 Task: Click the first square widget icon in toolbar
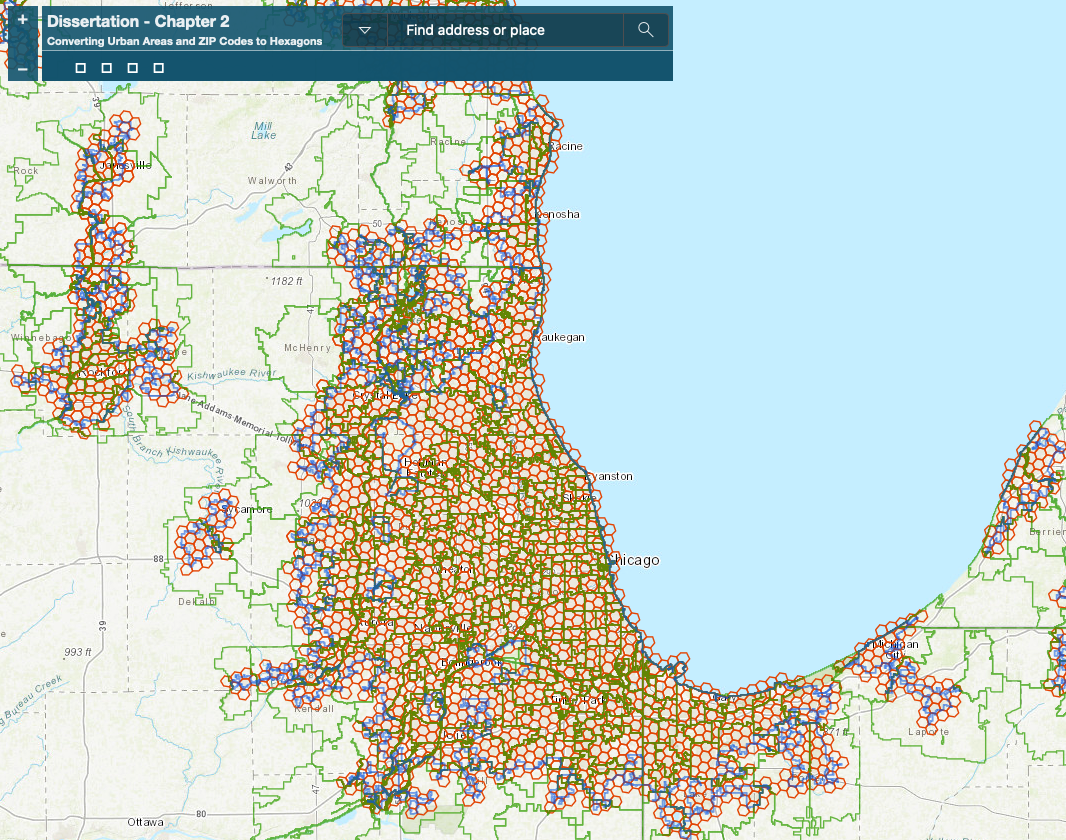click(81, 68)
